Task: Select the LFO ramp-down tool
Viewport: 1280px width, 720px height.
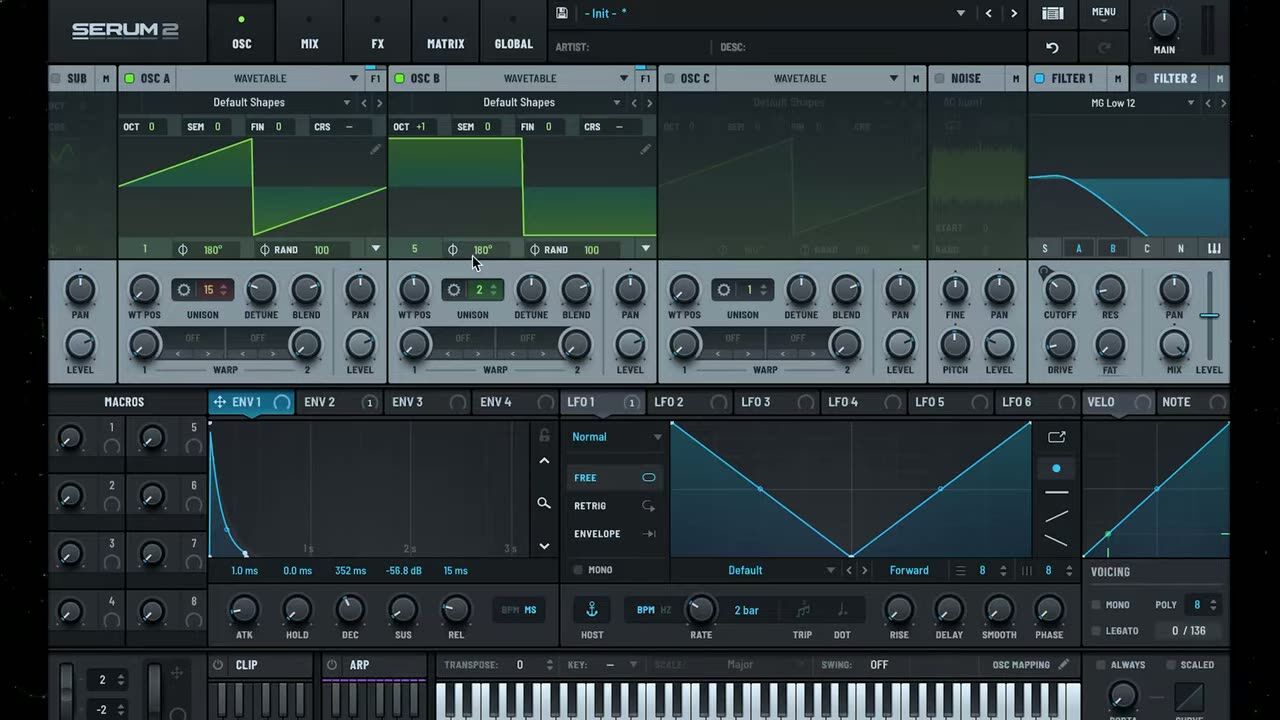Action: pyautogui.click(x=1056, y=540)
